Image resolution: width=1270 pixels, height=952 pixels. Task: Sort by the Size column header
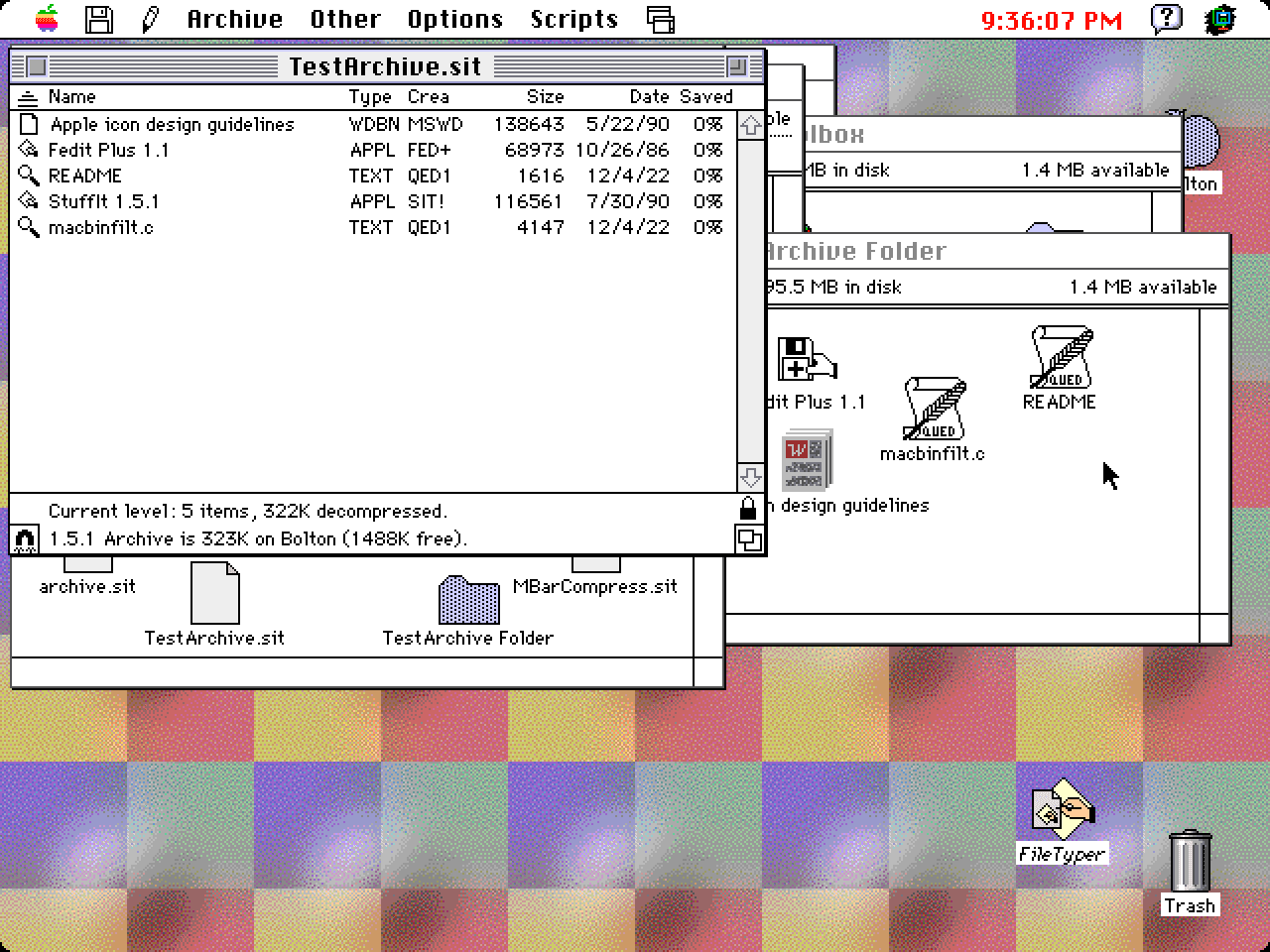[544, 96]
